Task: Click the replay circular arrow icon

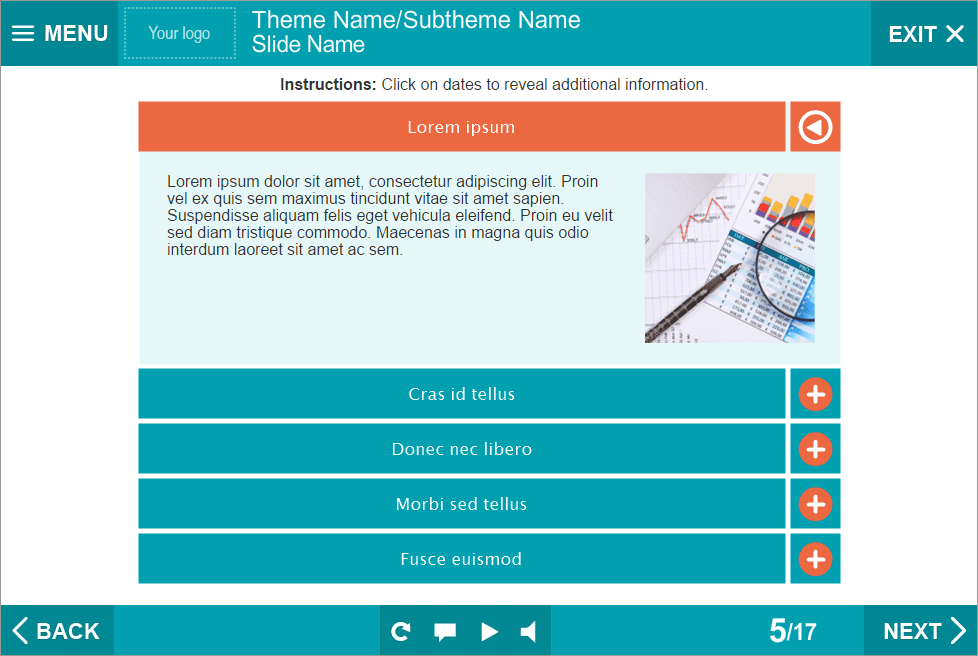Action: (x=401, y=631)
